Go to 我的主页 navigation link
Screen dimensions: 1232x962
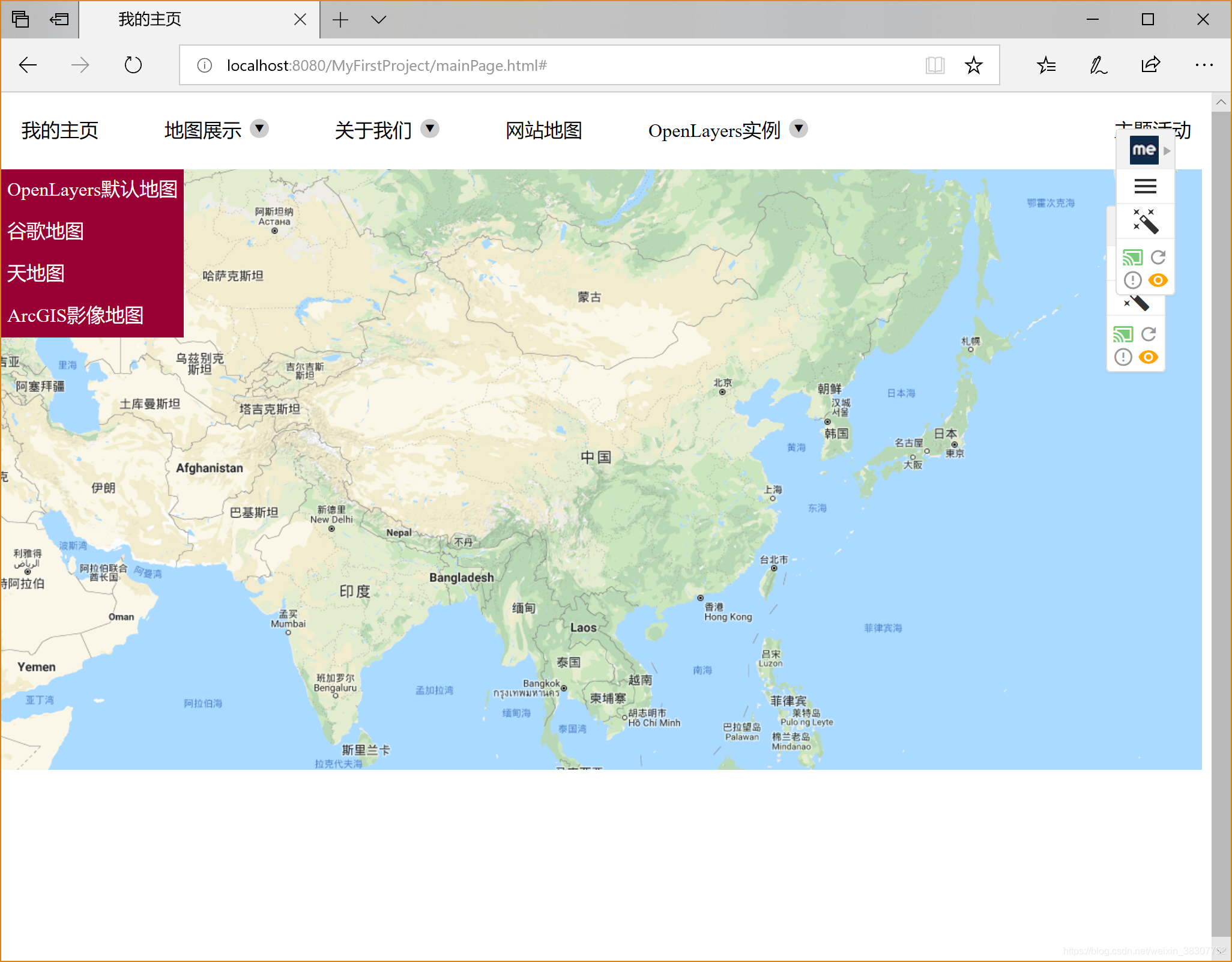(x=59, y=130)
